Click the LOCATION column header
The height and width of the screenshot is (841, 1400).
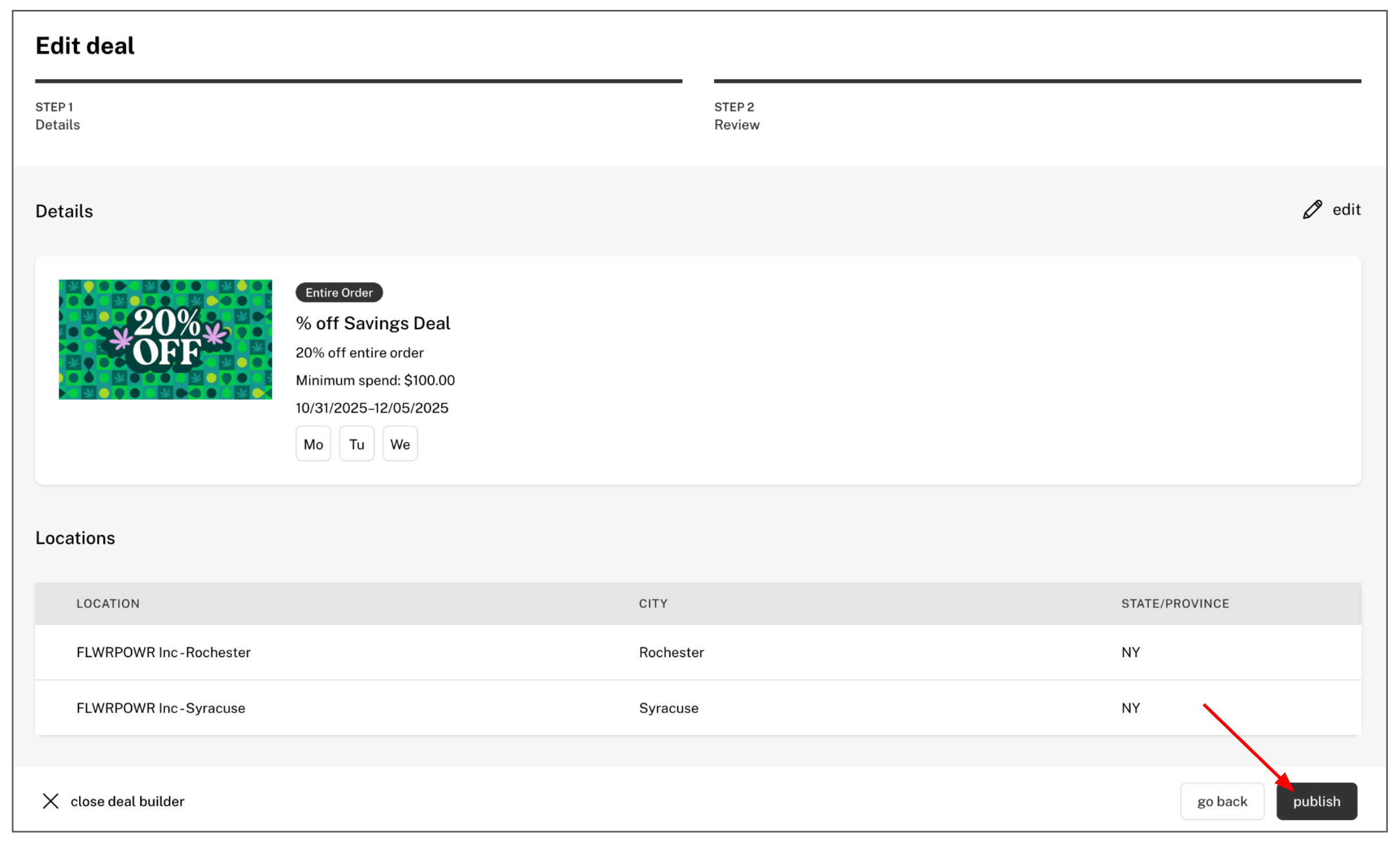(108, 603)
